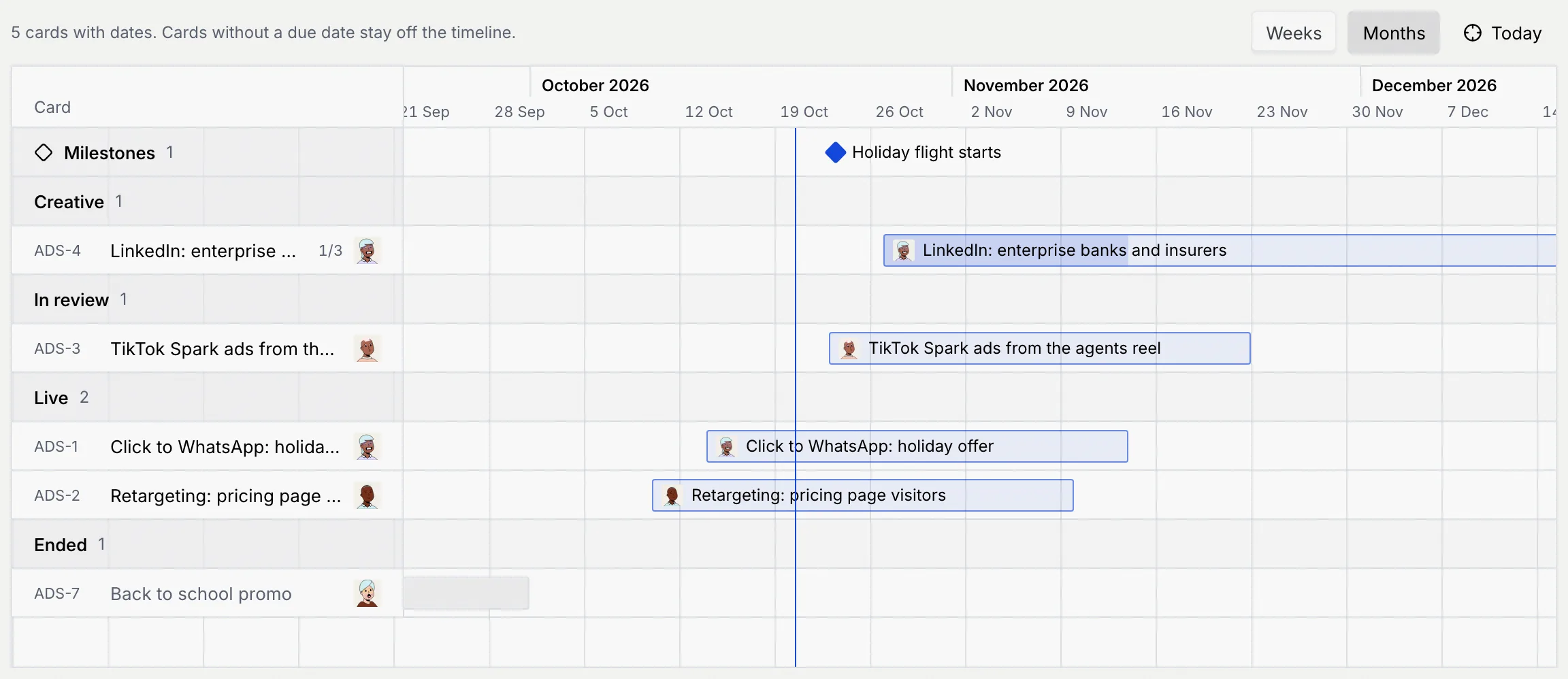Click avatar inside Click to WhatsApp bar

pyautogui.click(x=727, y=446)
